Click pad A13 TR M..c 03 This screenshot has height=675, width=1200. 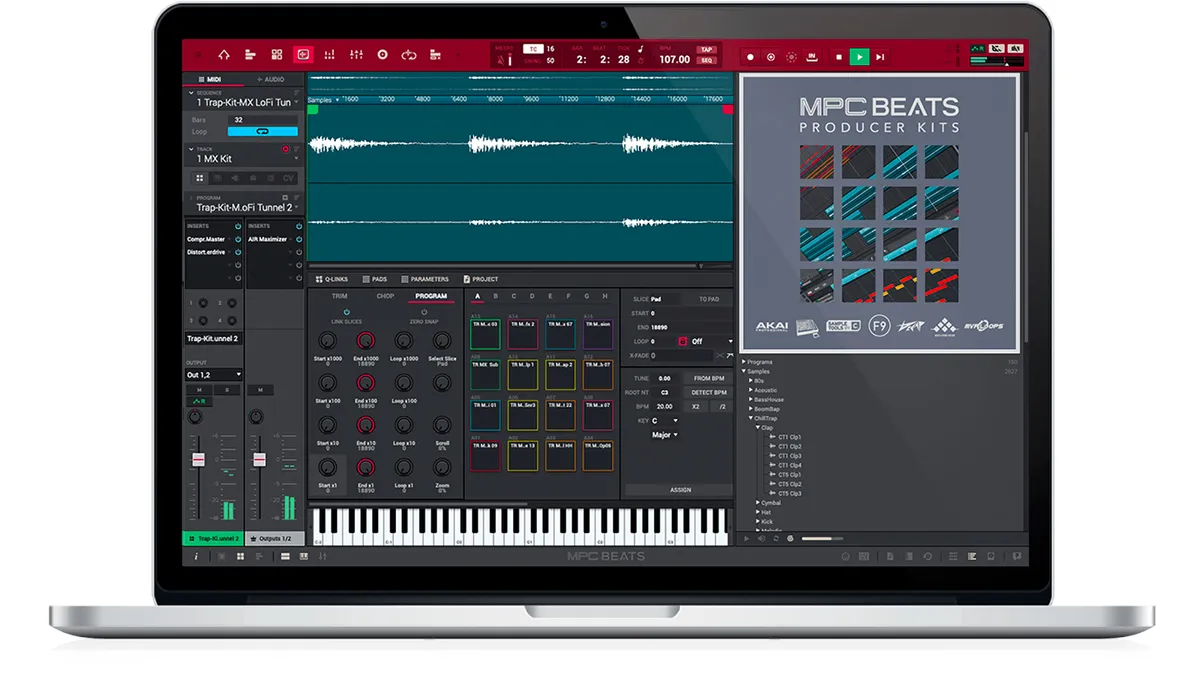pos(485,334)
